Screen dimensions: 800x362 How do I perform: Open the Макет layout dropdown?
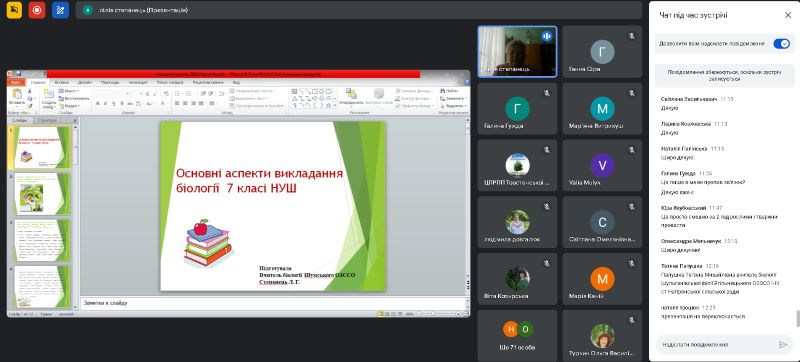[x=69, y=91]
